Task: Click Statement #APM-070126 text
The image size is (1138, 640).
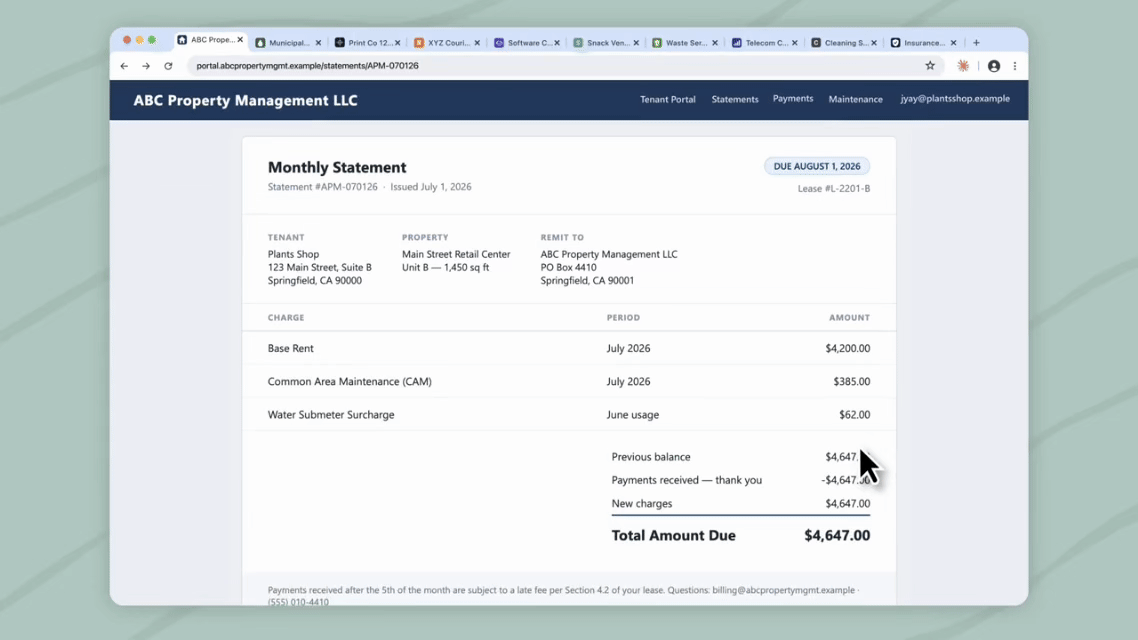Action: pyautogui.click(x=322, y=186)
